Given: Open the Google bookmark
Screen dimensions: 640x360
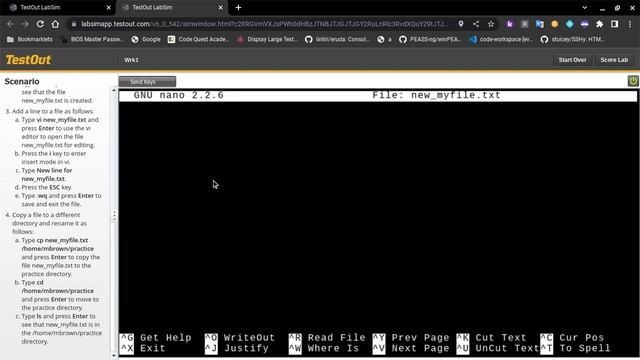Looking at the screenshot, I should tap(146, 39).
